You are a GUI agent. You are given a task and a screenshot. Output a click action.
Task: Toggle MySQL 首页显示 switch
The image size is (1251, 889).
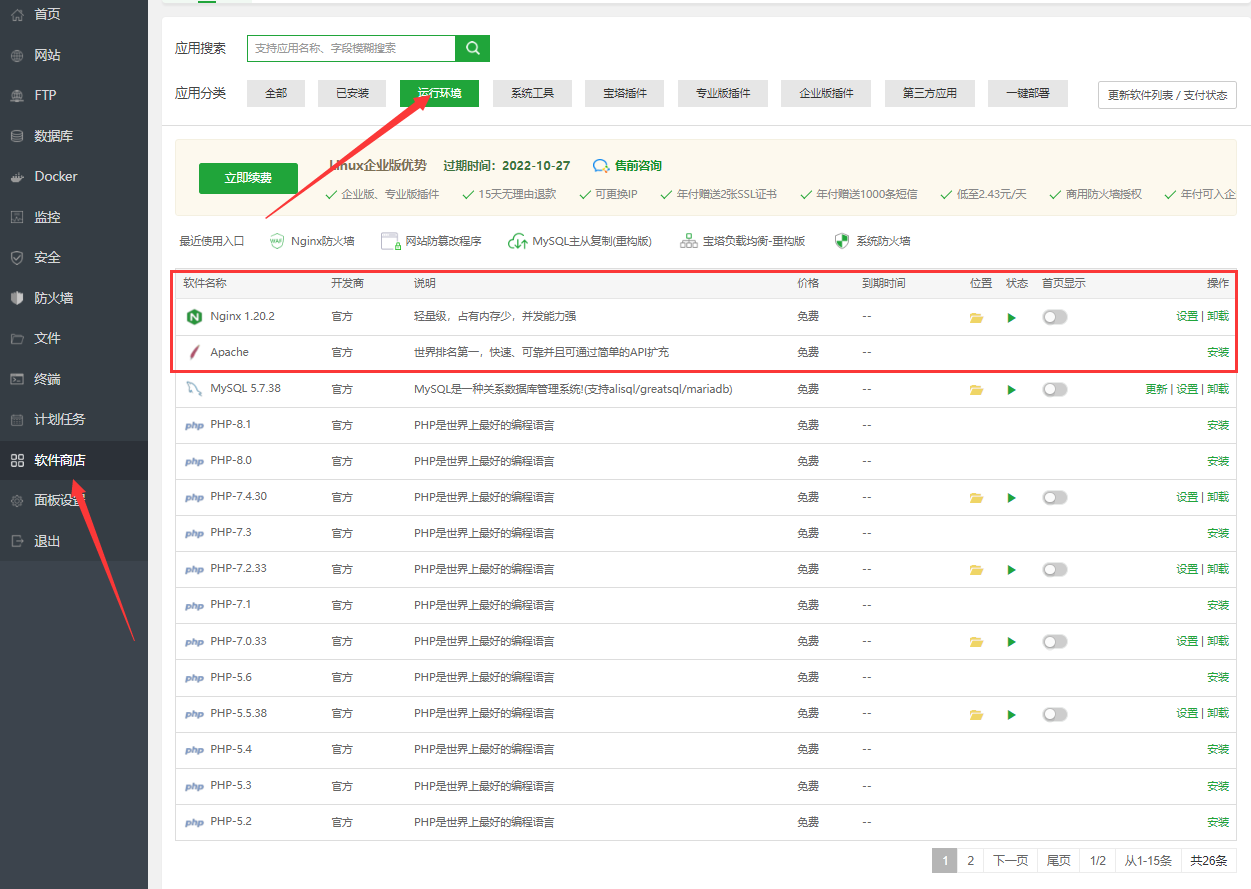pos(1055,389)
